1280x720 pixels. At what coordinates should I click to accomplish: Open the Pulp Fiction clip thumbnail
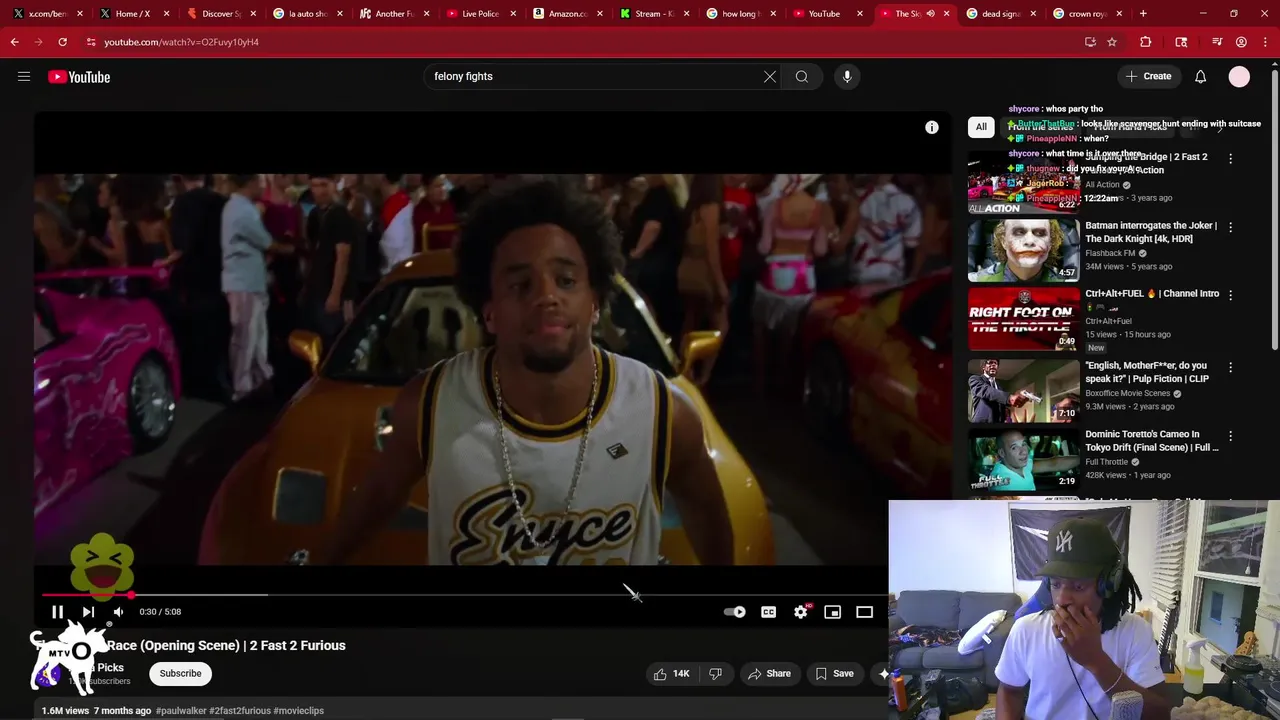(x=1023, y=390)
